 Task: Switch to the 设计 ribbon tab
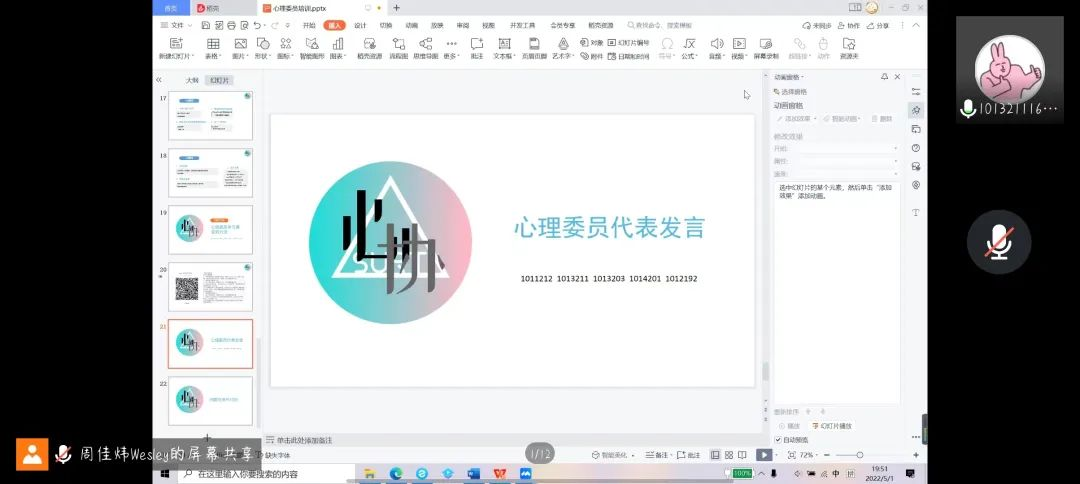(360, 25)
